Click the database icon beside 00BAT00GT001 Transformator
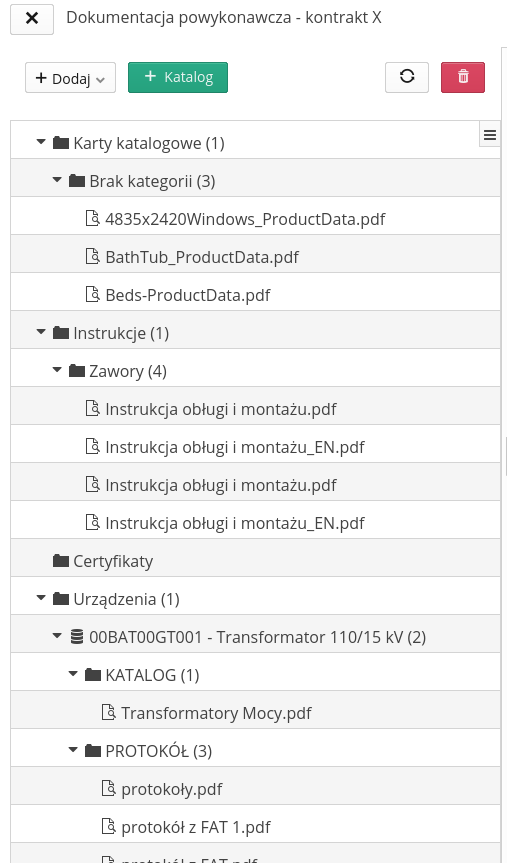Image resolution: width=507 pixels, height=863 pixels. point(77,637)
